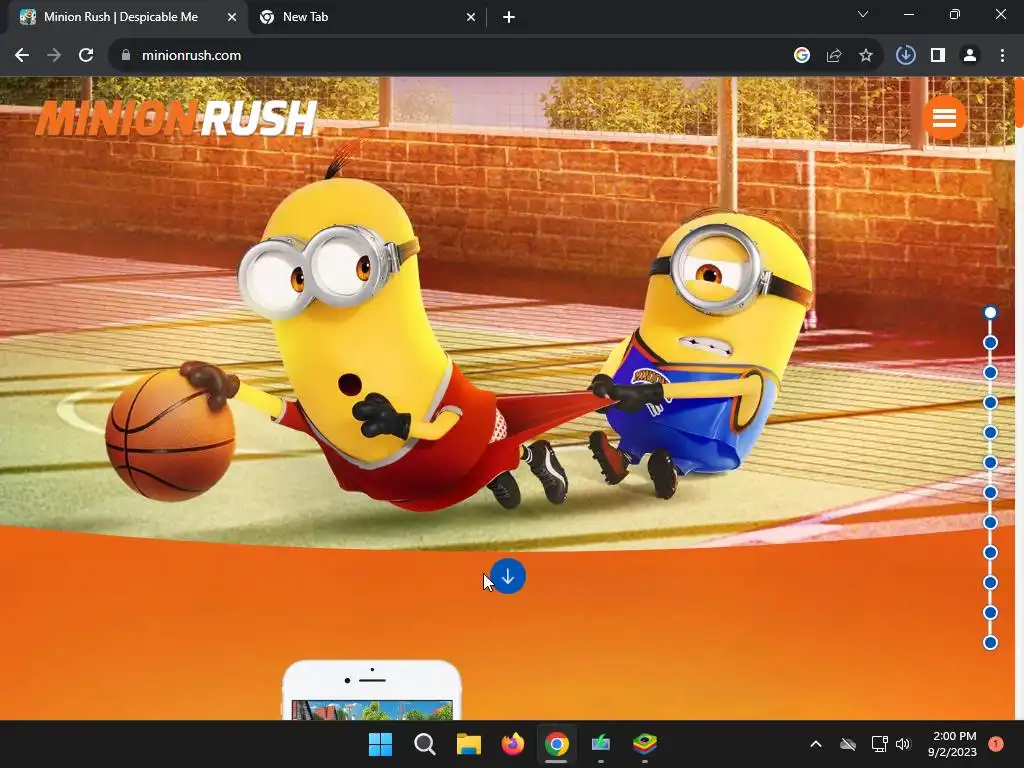
Task: Launch Firefox from the taskbar
Action: click(513, 744)
